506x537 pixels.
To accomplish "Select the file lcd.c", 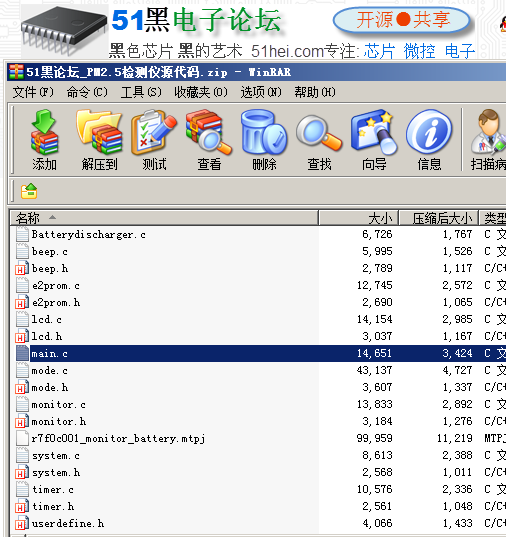I will (47, 320).
